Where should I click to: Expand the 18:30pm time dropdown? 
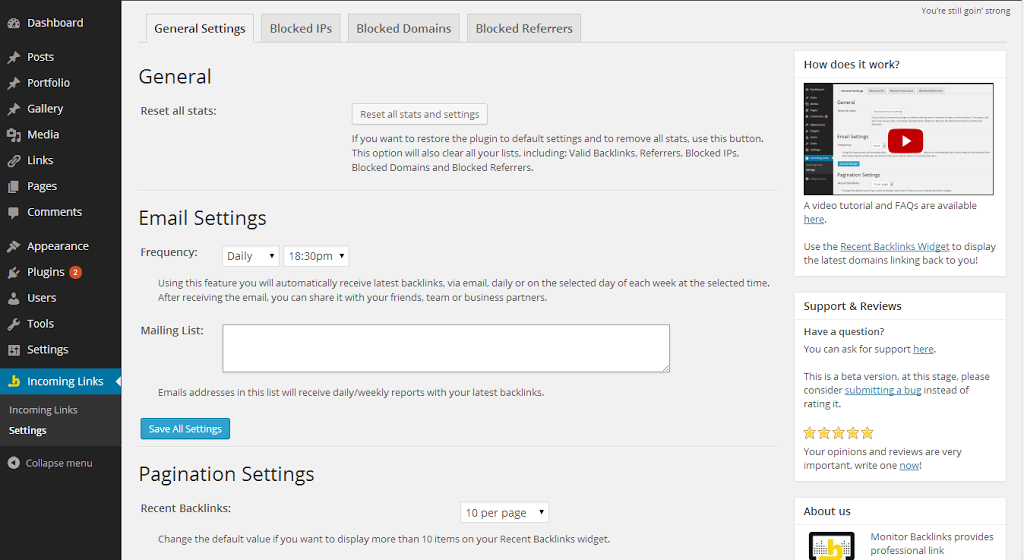click(x=316, y=256)
